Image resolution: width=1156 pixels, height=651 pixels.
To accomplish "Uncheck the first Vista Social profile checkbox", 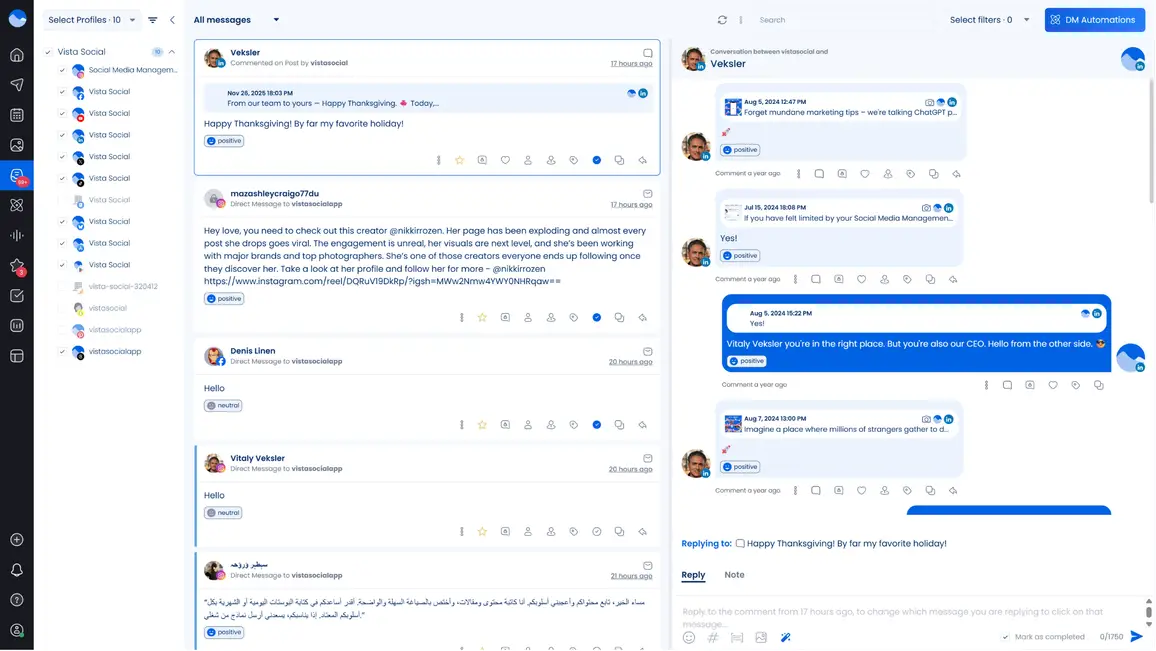I will point(62,91).
